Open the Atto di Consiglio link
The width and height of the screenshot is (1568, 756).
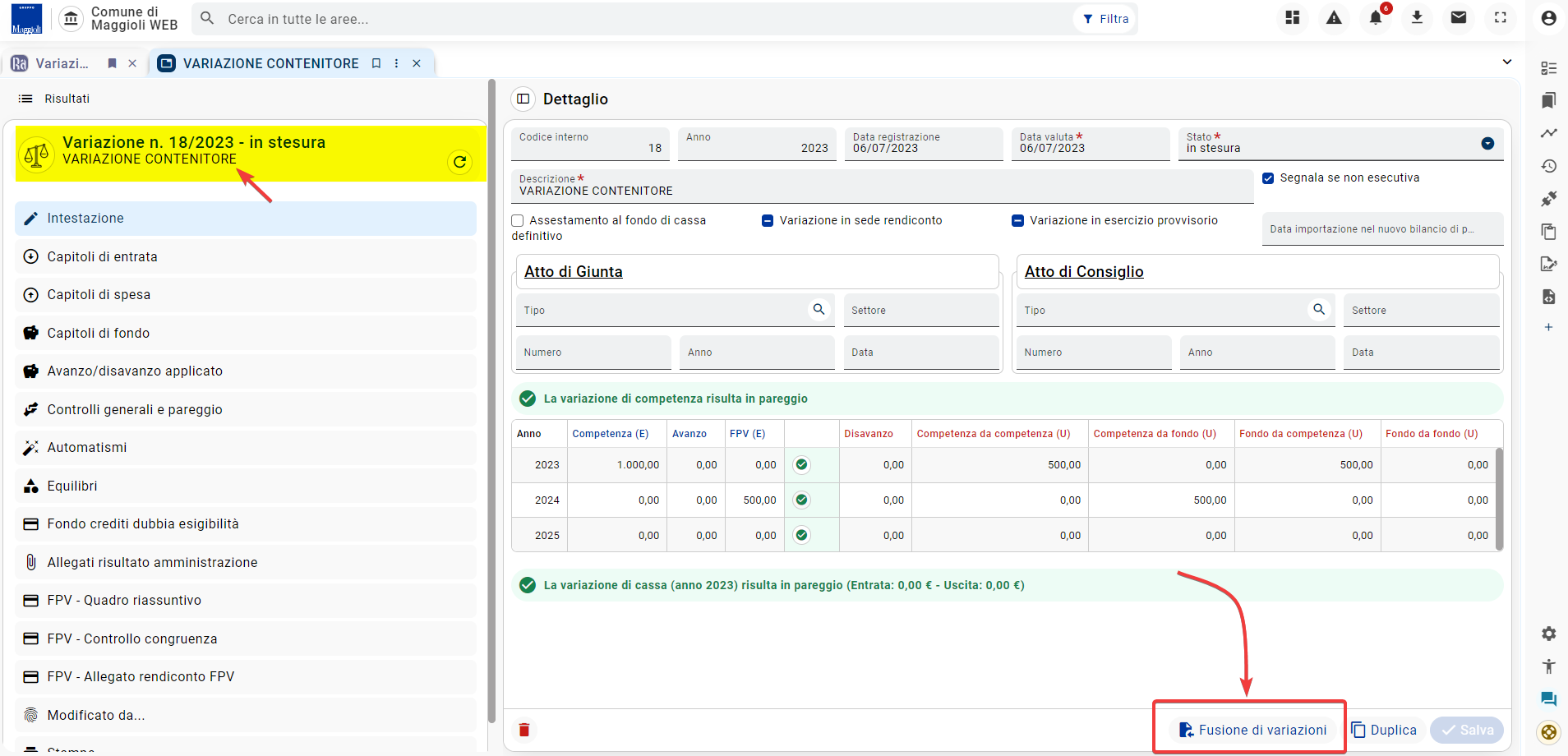(x=1084, y=272)
